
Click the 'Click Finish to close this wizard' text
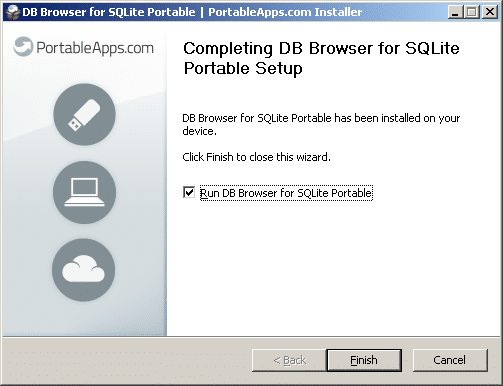[x=256, y=157]
